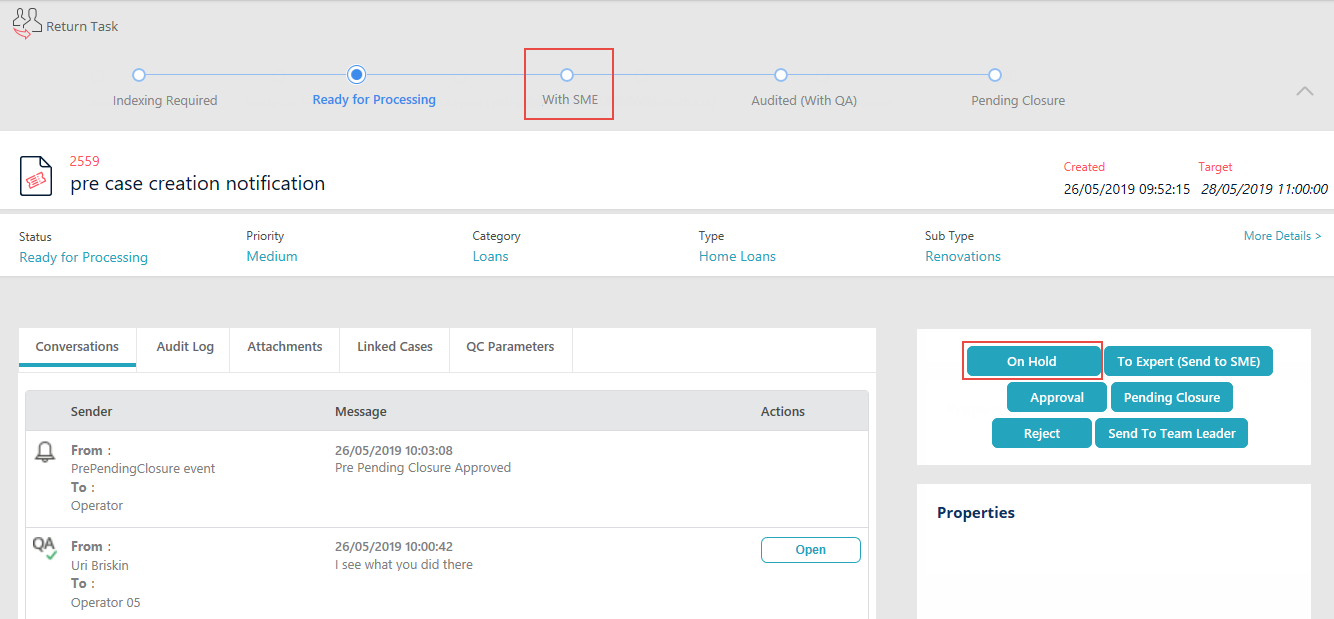1334x619 pixels.
Task: Click the Return Task icon
Action: [x=27, y=23]
